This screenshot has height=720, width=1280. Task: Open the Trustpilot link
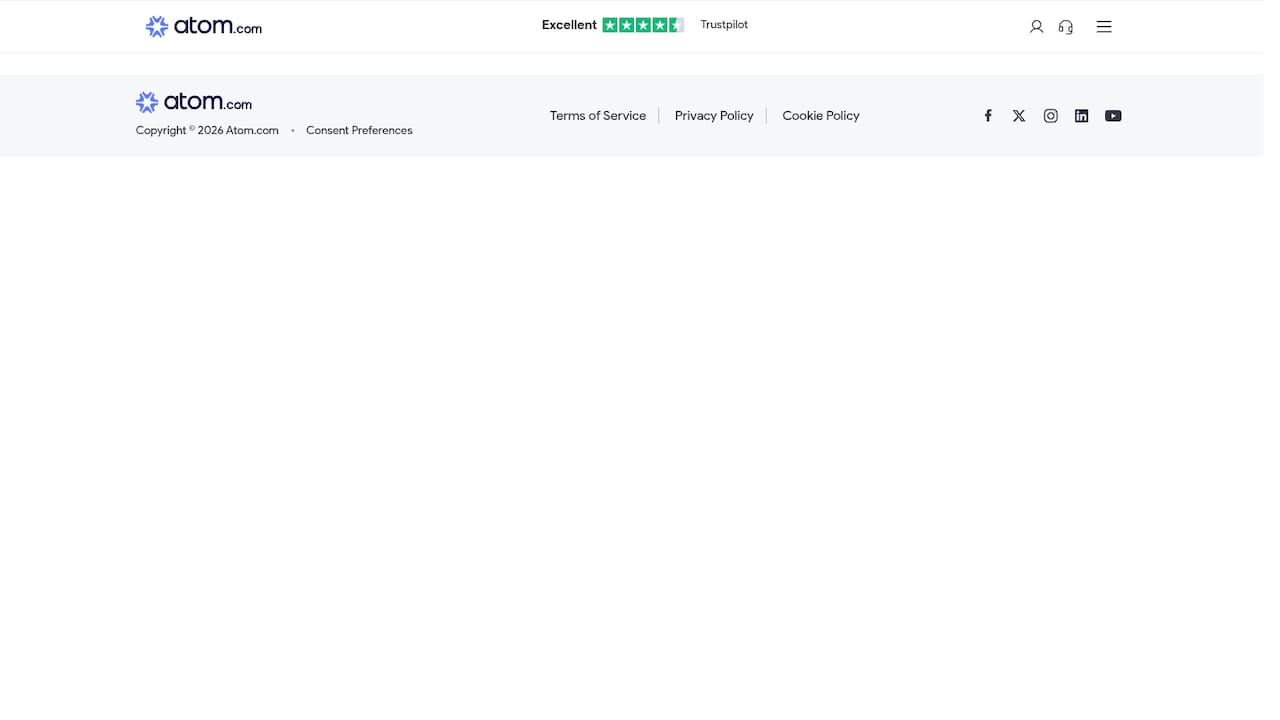(x=724, y=25)
